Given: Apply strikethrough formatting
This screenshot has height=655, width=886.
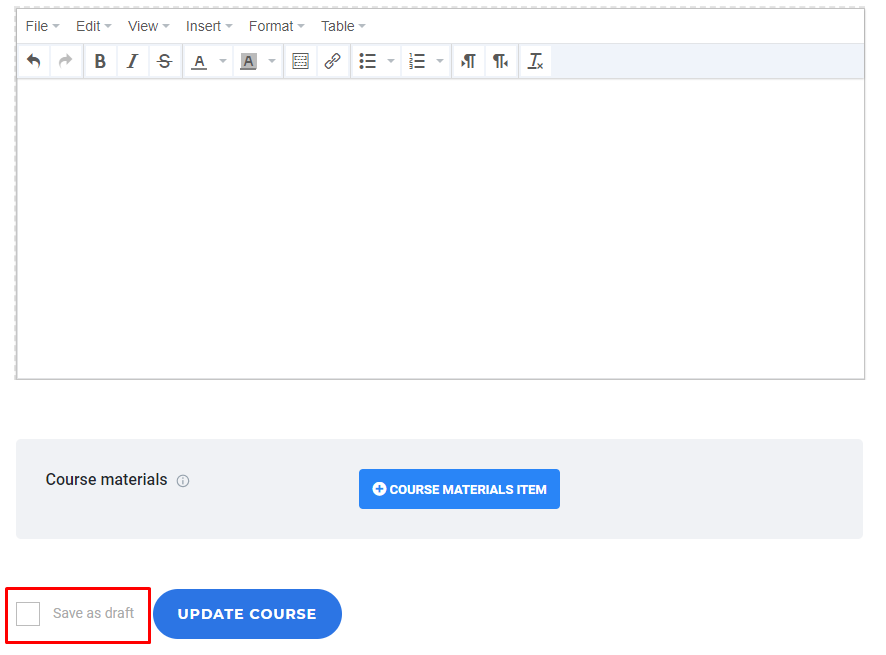Looking at the screenshot, I should click(164, 61).
